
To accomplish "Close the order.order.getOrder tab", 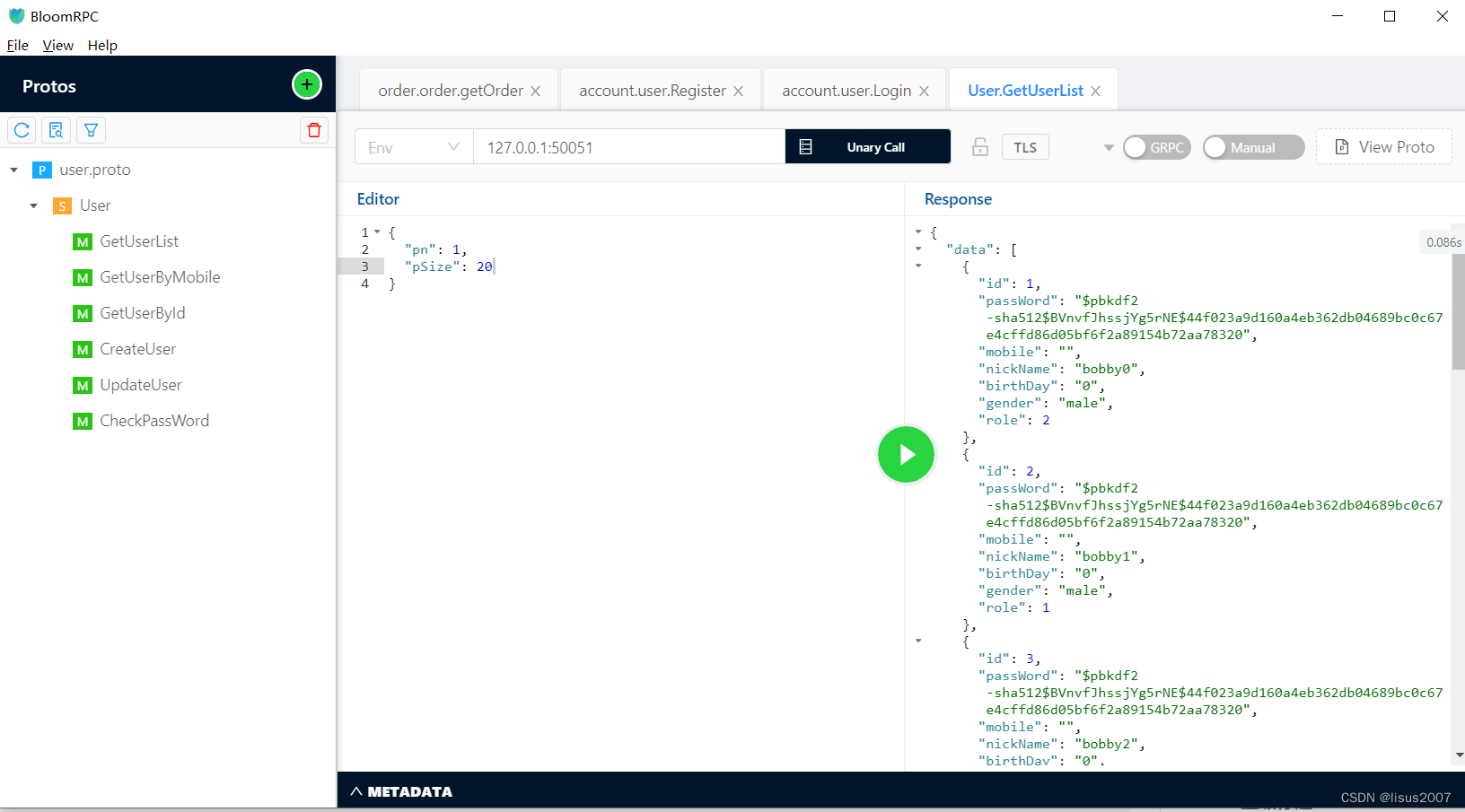I will click(535, 92).
